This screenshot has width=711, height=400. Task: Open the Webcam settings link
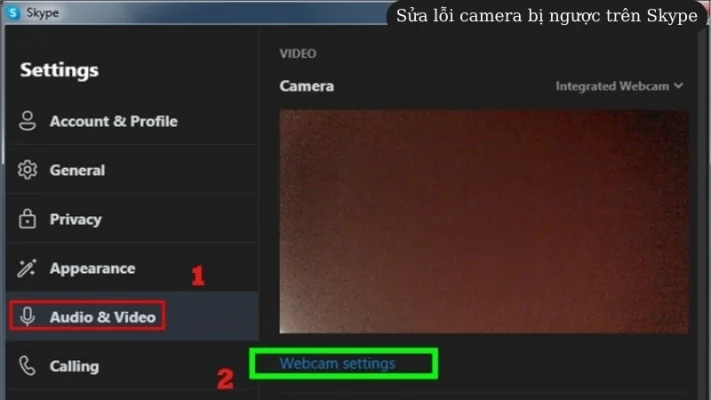click(337, 363)
